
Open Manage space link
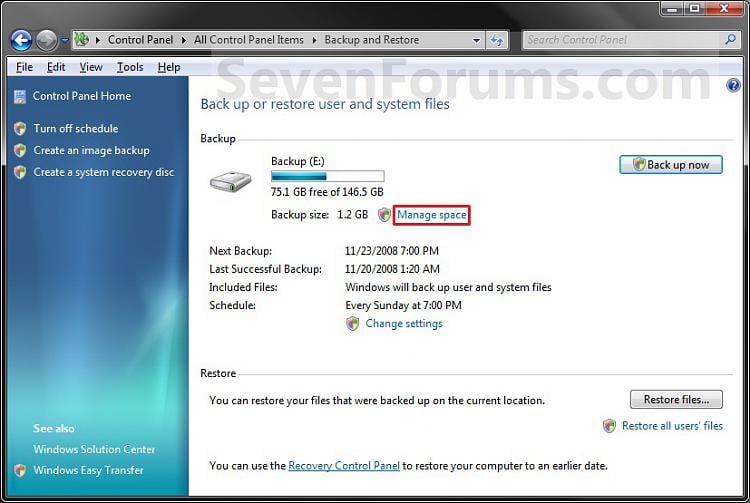click(x=431, y=215)
